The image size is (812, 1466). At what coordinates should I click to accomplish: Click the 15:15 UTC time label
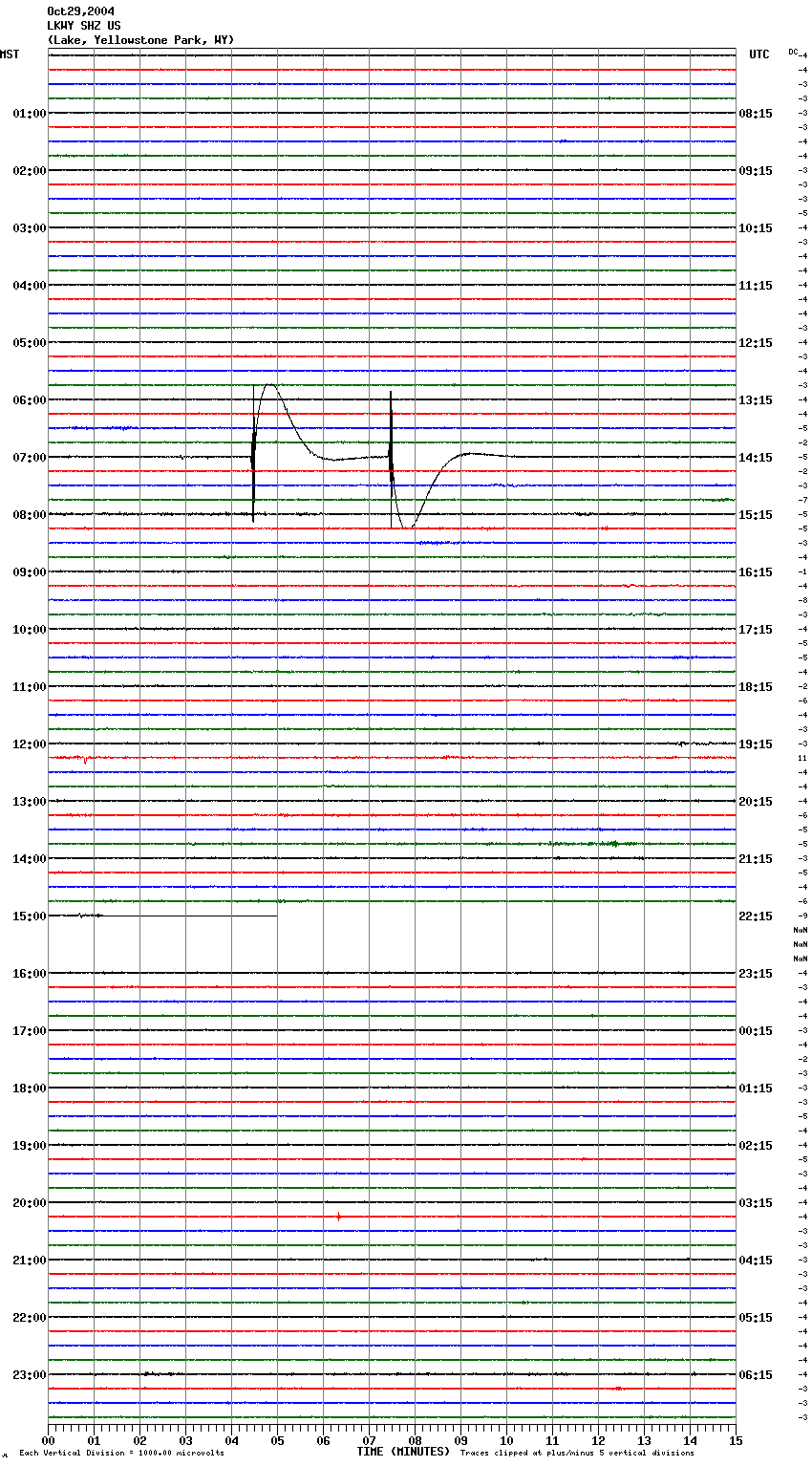tap(756, 515)
